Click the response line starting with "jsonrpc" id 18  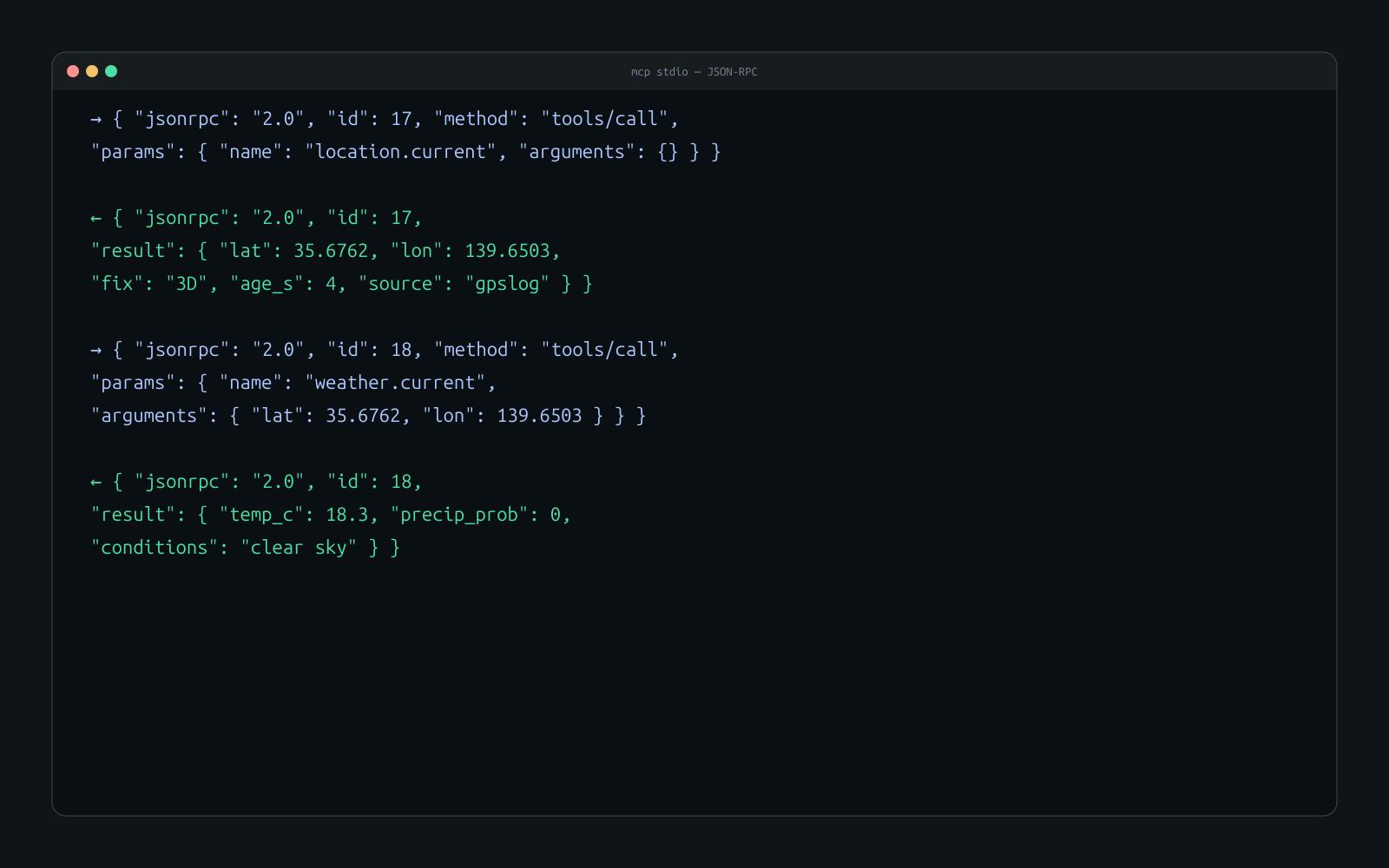(256, 482)
